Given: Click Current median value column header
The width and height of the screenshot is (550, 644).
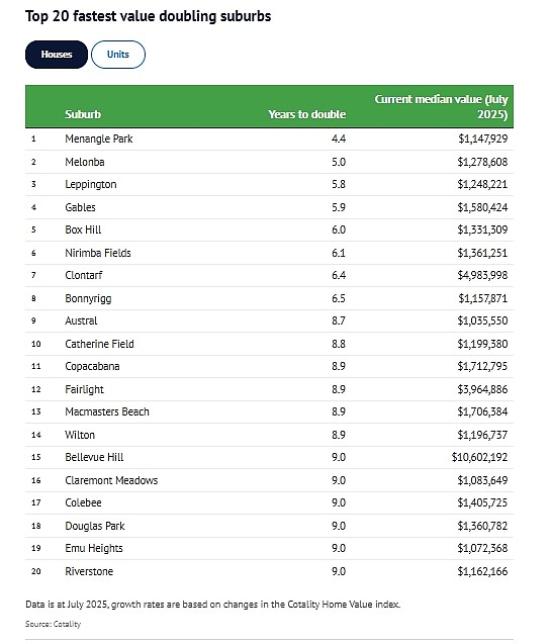Looking at the screenshot, I should click(441, 106).
